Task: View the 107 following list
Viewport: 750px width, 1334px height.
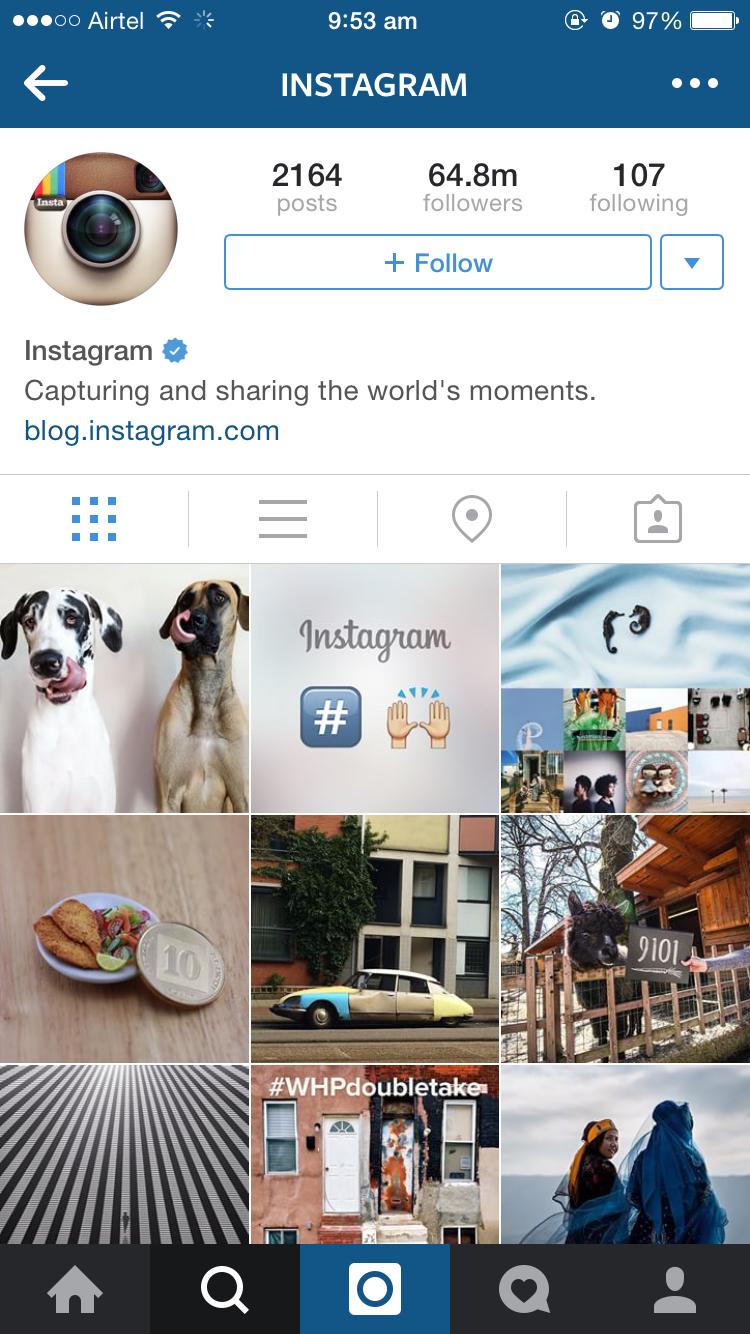Action: click(x=638, y=188)
